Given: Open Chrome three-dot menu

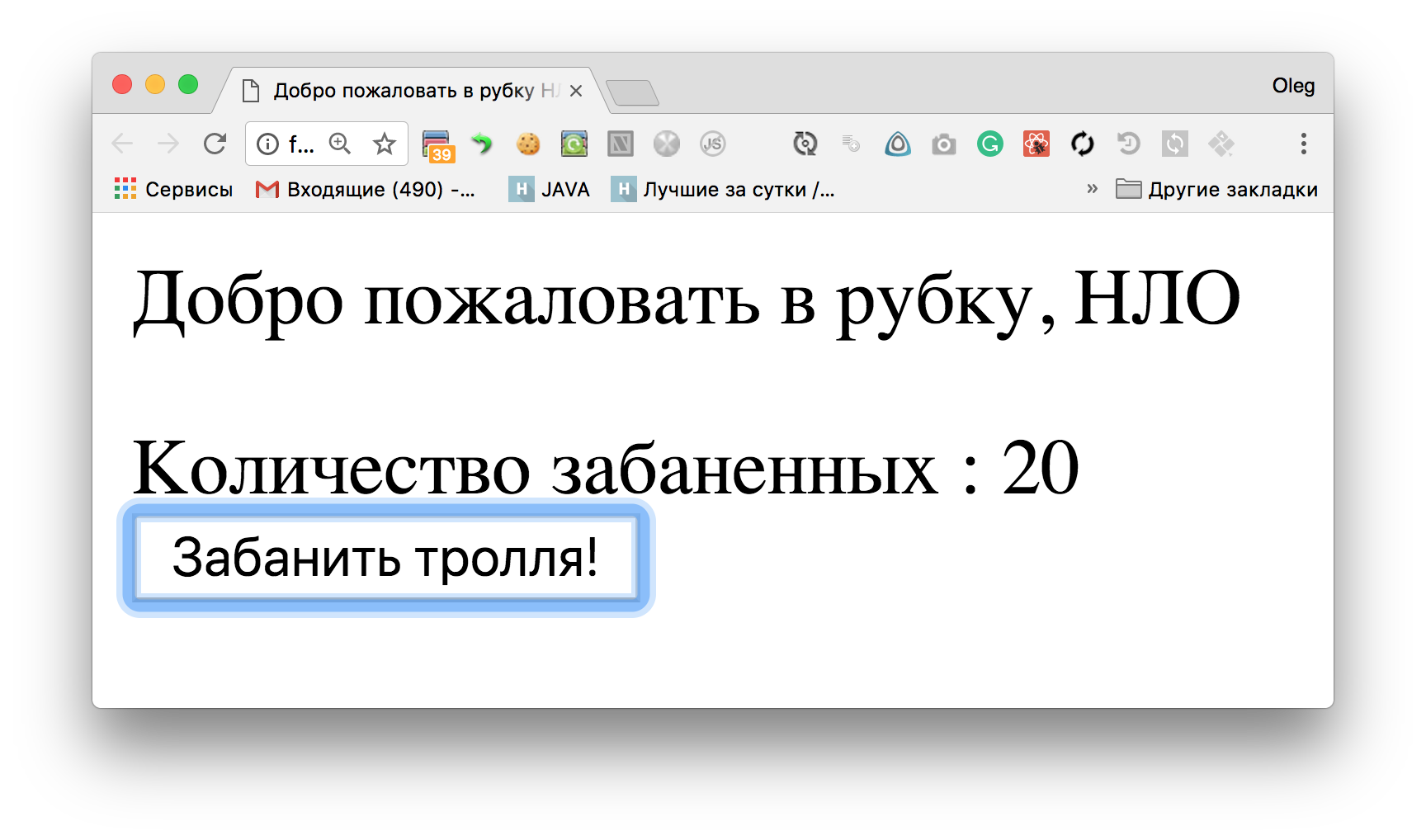Looking at the screenshot, I should coord(1304,144).
